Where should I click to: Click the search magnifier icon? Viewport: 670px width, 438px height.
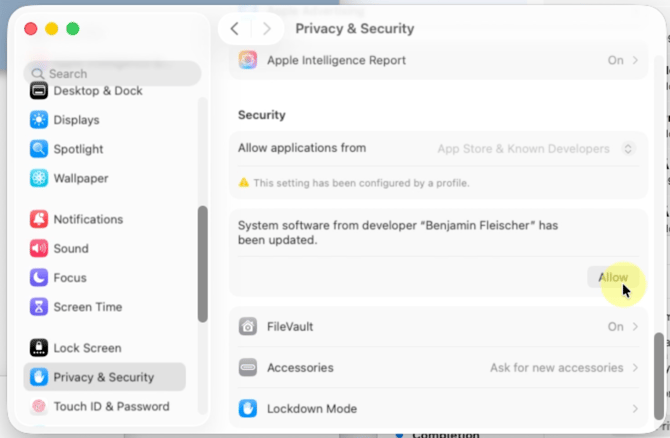click(x=38, y=73)
